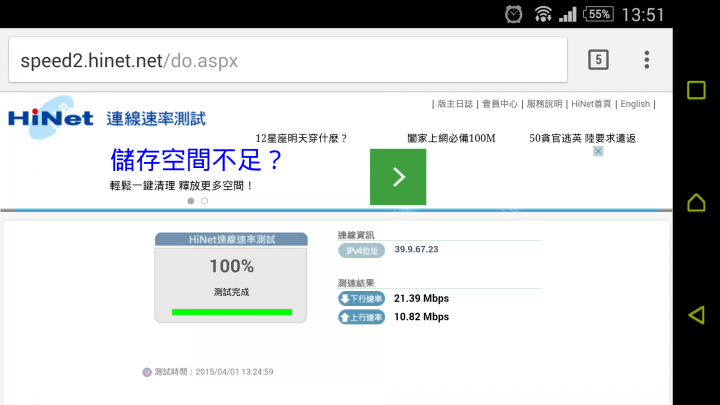Select the first ad carousel dot
Image resolution: width=720 pixels, height=405 pixels.
click(x=191, y=201)
